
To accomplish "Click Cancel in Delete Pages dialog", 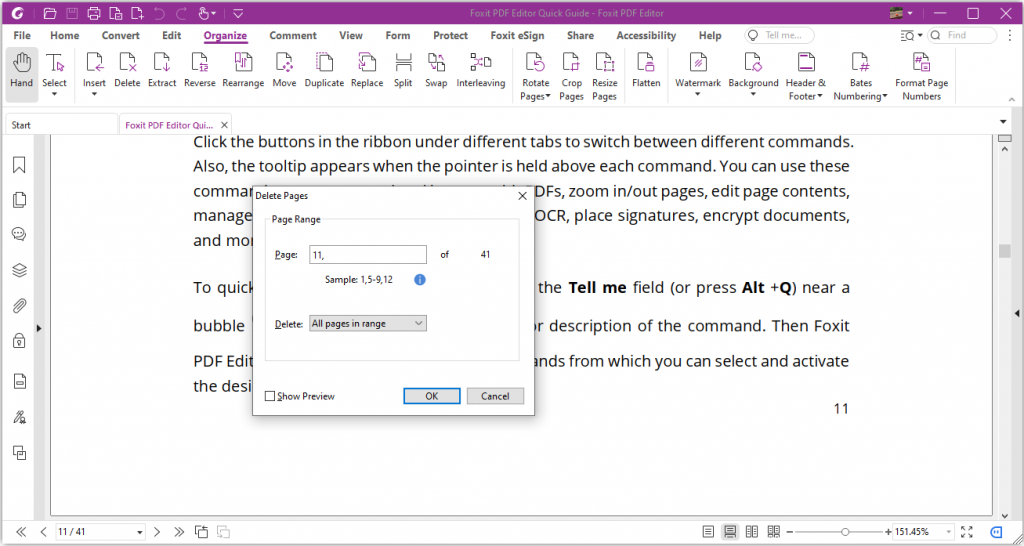I will coord(495,396).
